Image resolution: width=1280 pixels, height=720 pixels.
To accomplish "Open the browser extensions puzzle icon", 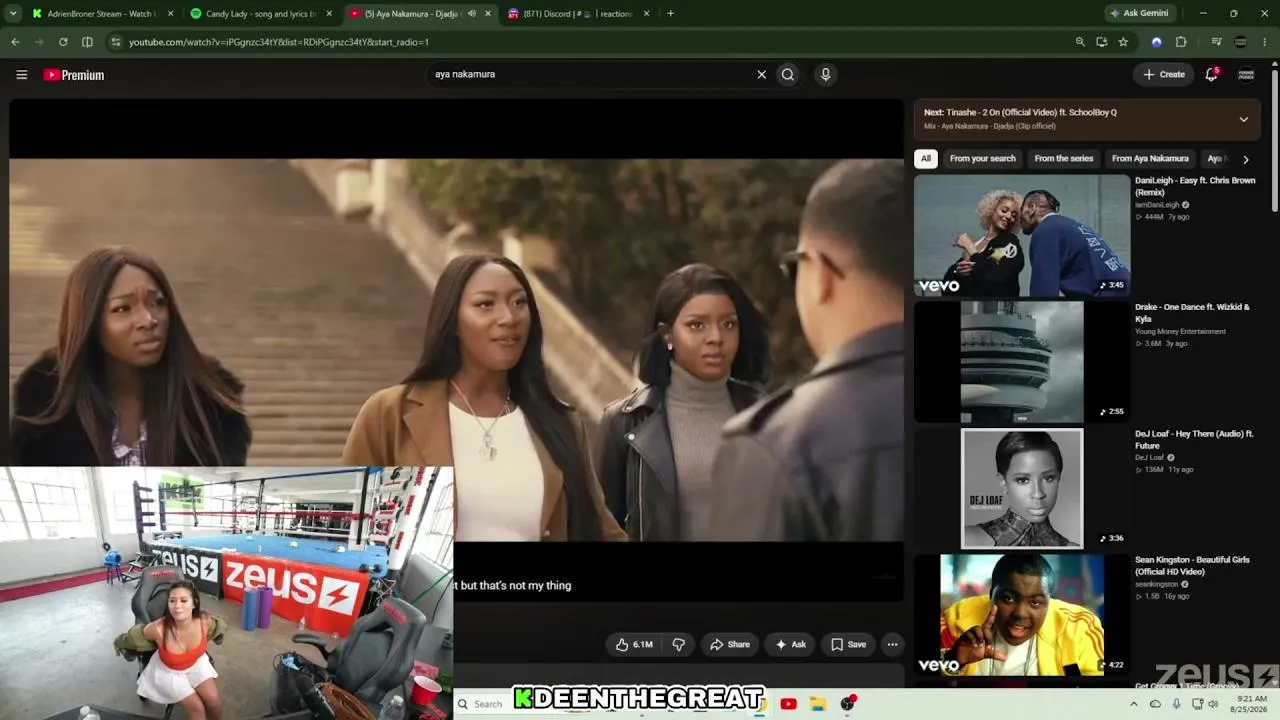I will click(x=1181, y=42).
